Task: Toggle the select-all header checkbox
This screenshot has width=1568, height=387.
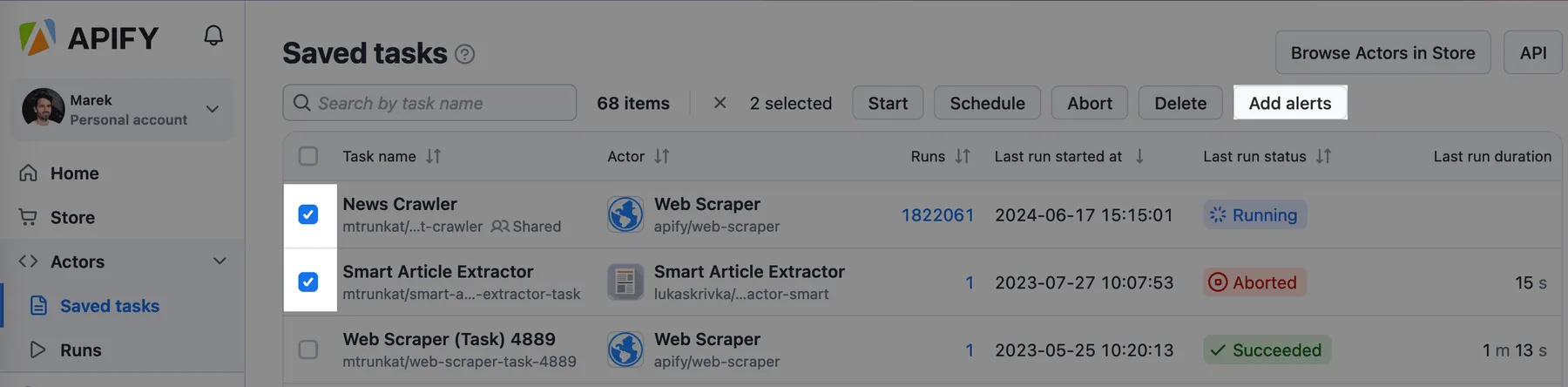Action: pyautogui.click(x=308, y=156)
